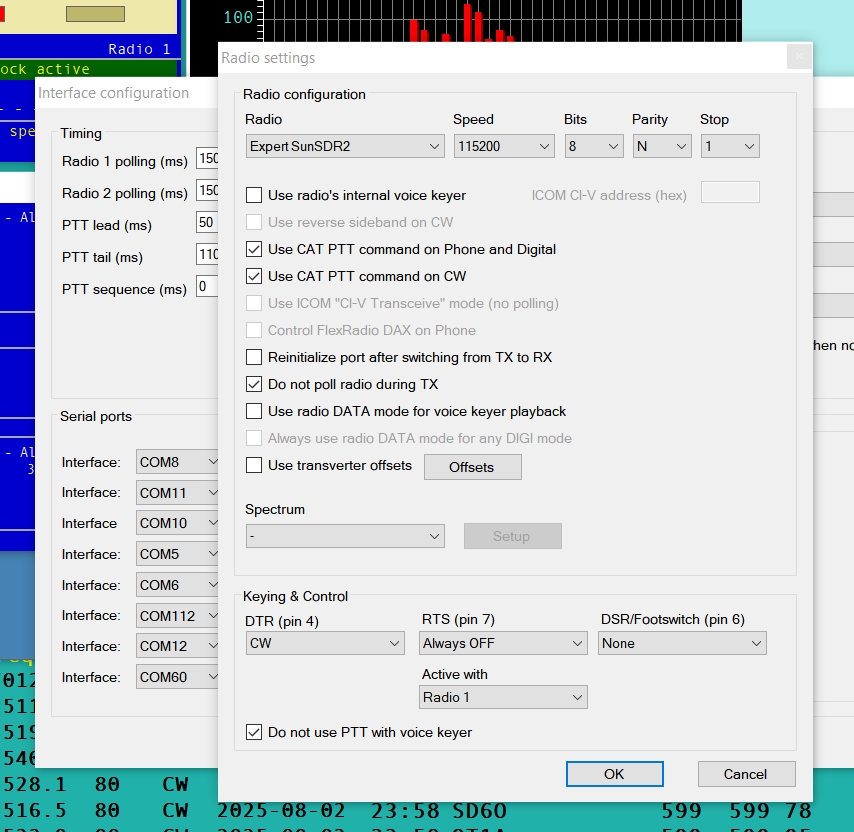Open the RTS (pin 7) dropdown
The height and width of the screenshot is (832, 854).
coord(503,644)
